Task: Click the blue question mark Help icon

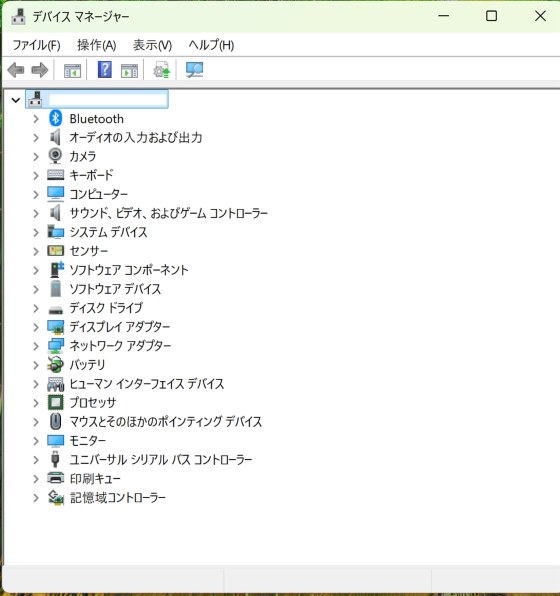Action: (x=105, y=70)
